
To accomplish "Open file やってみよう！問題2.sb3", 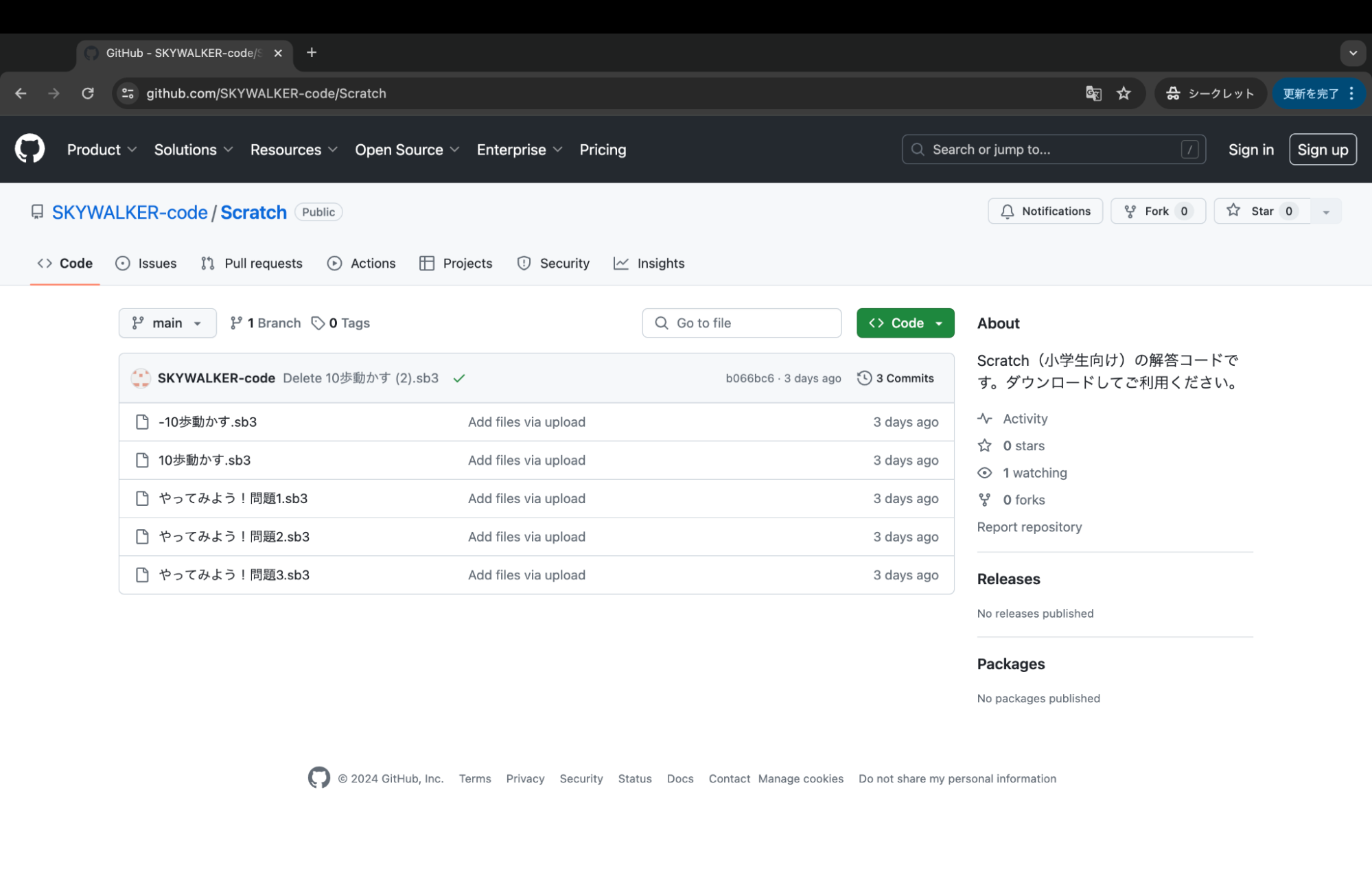I will pyautogui.click(x=234, y=537).
